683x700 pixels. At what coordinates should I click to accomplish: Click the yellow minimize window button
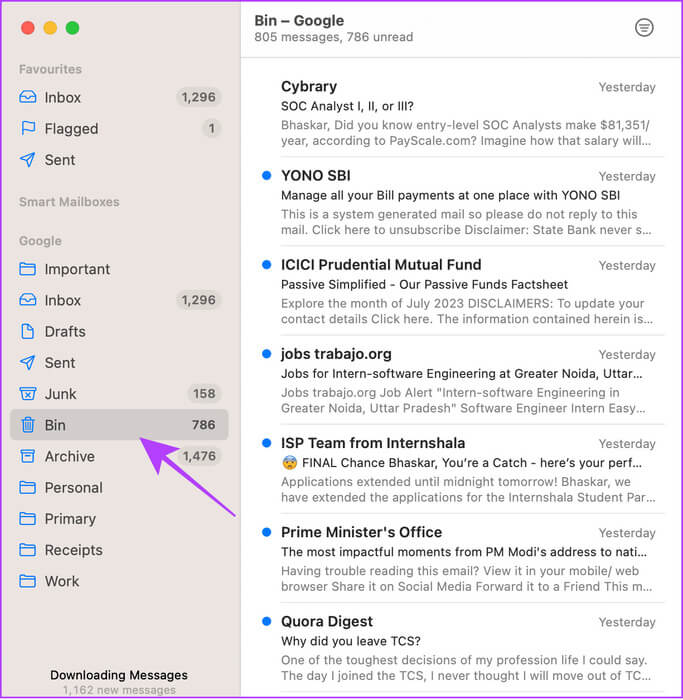pos(50,28)
